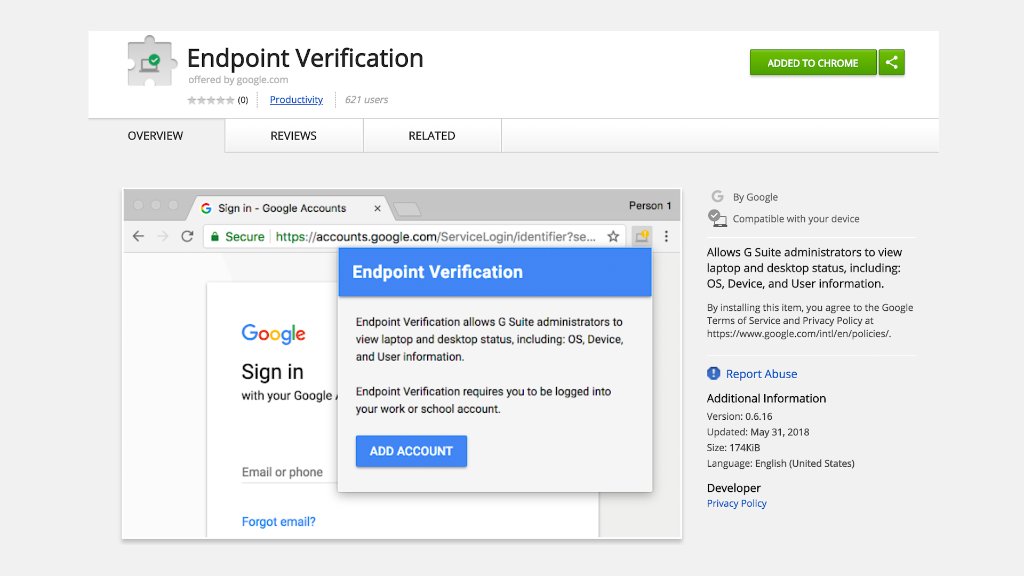Screen dimensions: 1024x576
Task: Close the Sign in Google Accounts tab
Action: (x=377, y=208)
